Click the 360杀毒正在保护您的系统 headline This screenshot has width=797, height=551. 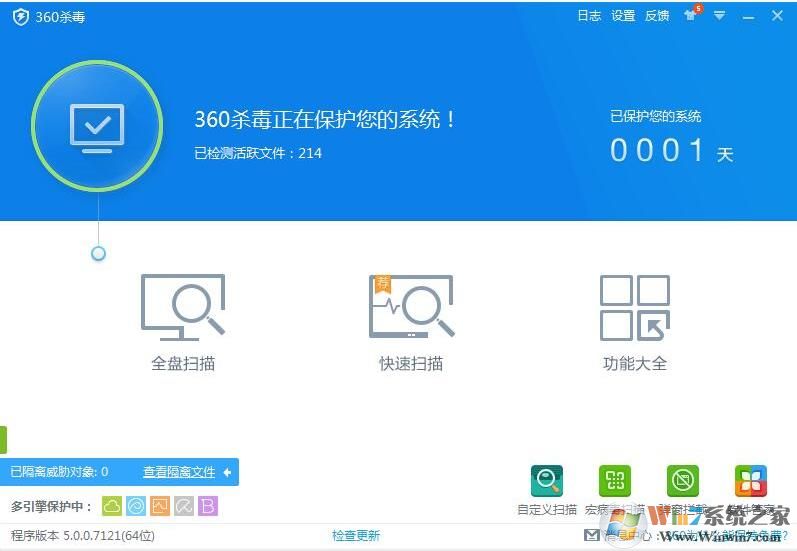coord(325,119)
